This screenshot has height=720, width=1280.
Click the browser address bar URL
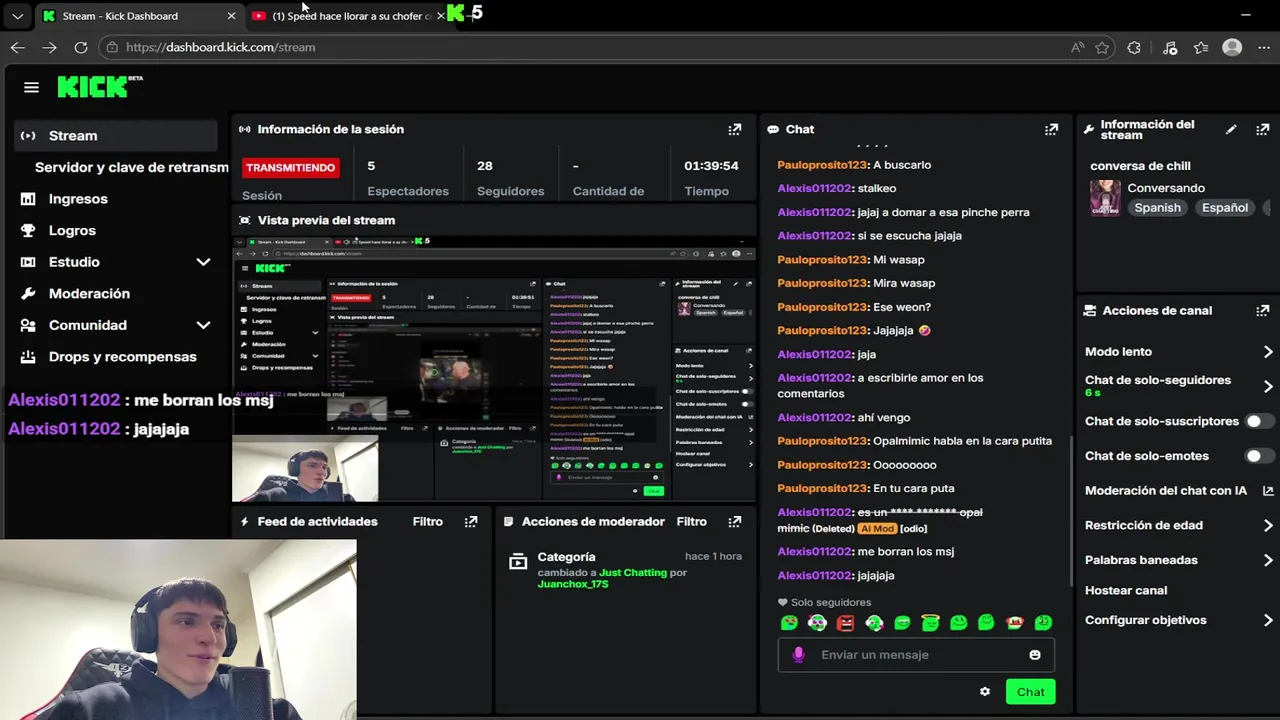click(221, 47)
